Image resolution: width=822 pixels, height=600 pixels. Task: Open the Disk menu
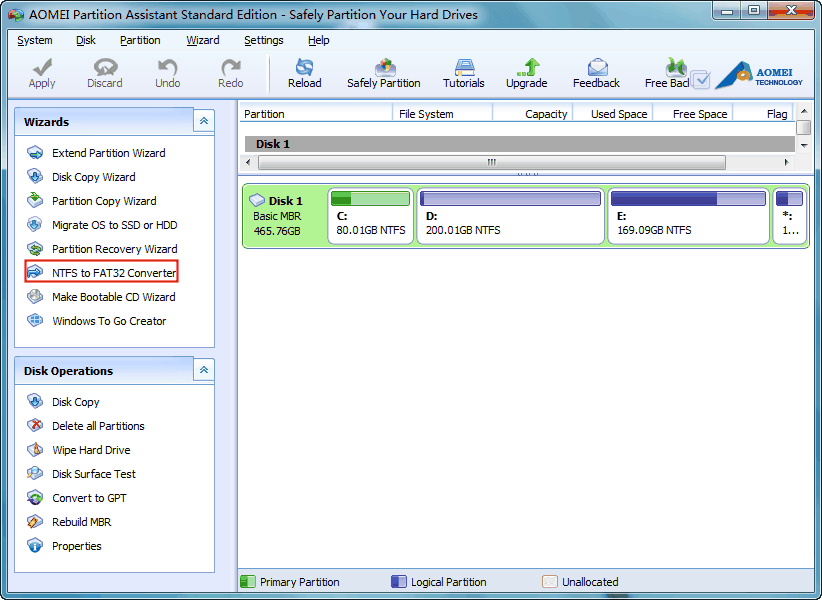point(85,40)
